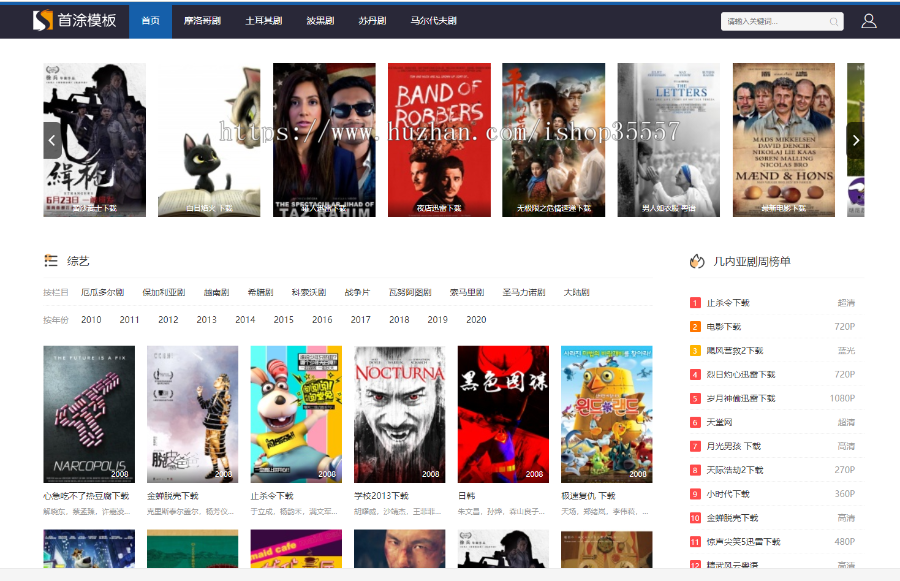Viewport: 900px width, 581px height.
Task: Open 月光男孩 下载 ranking entry
Action: point(734,447)
